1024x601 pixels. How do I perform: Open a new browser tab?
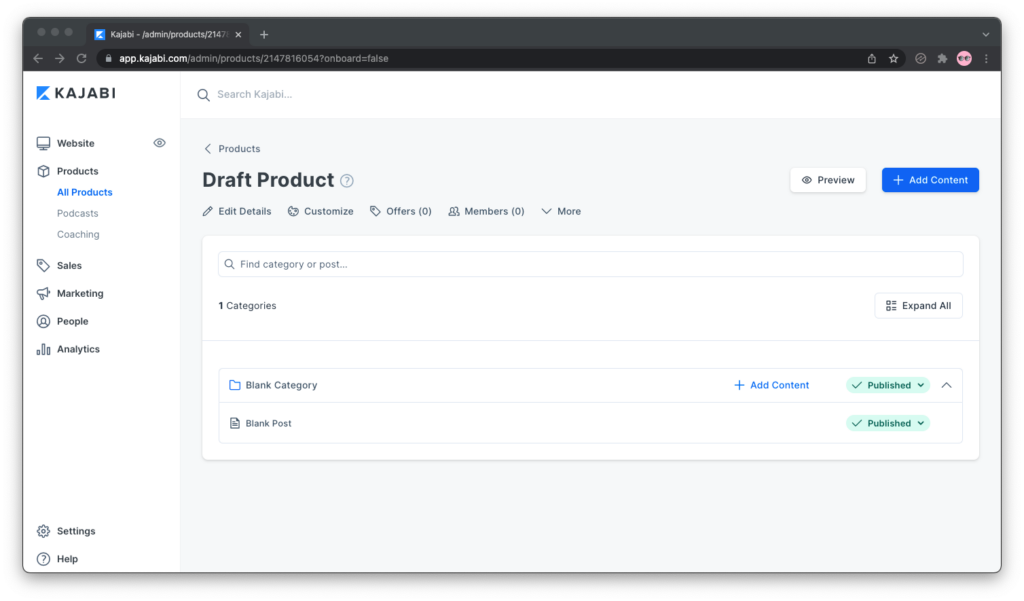point(264,35)
